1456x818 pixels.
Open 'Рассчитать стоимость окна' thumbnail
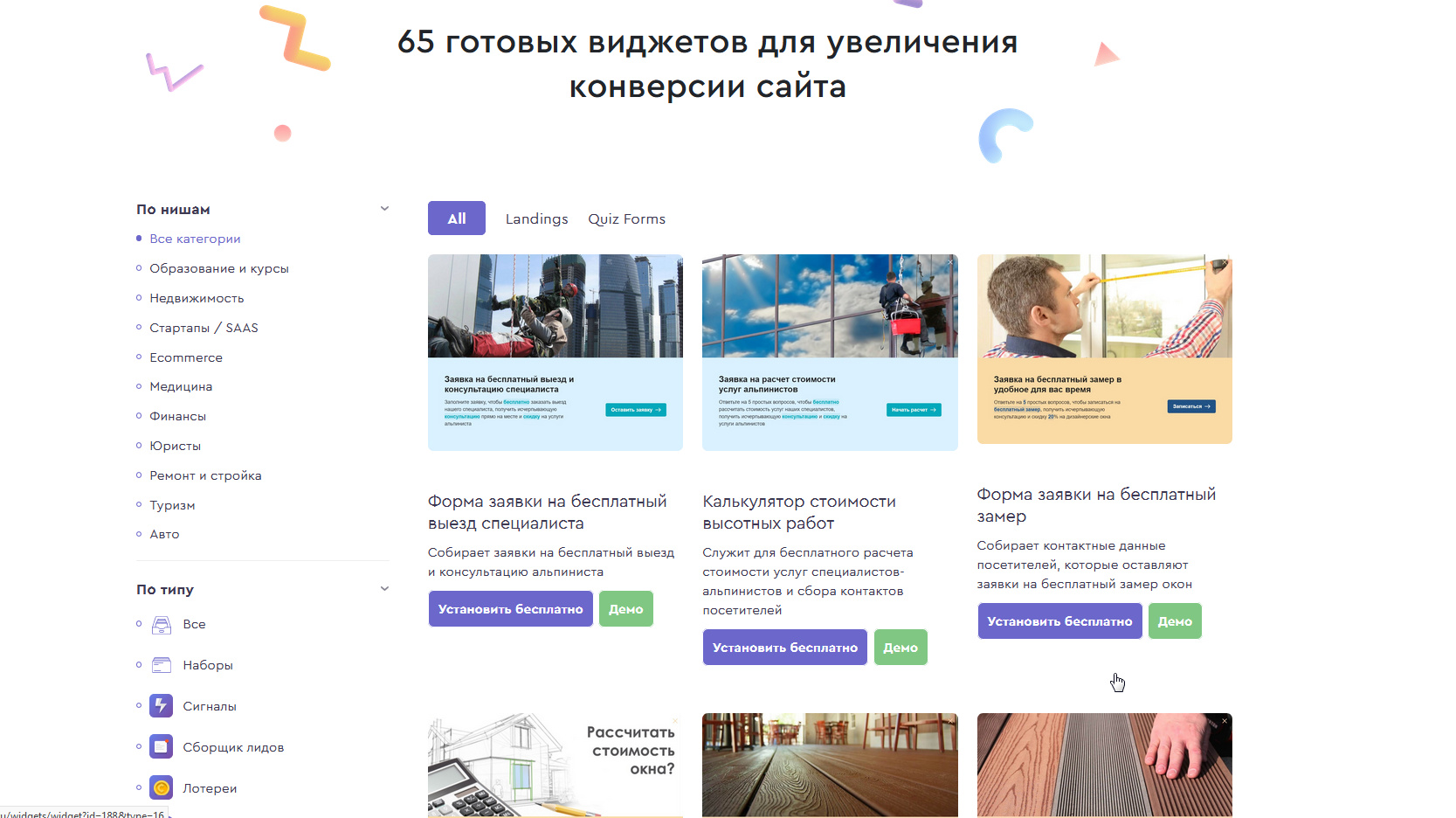pyautogui.click(x=555, y=766)
